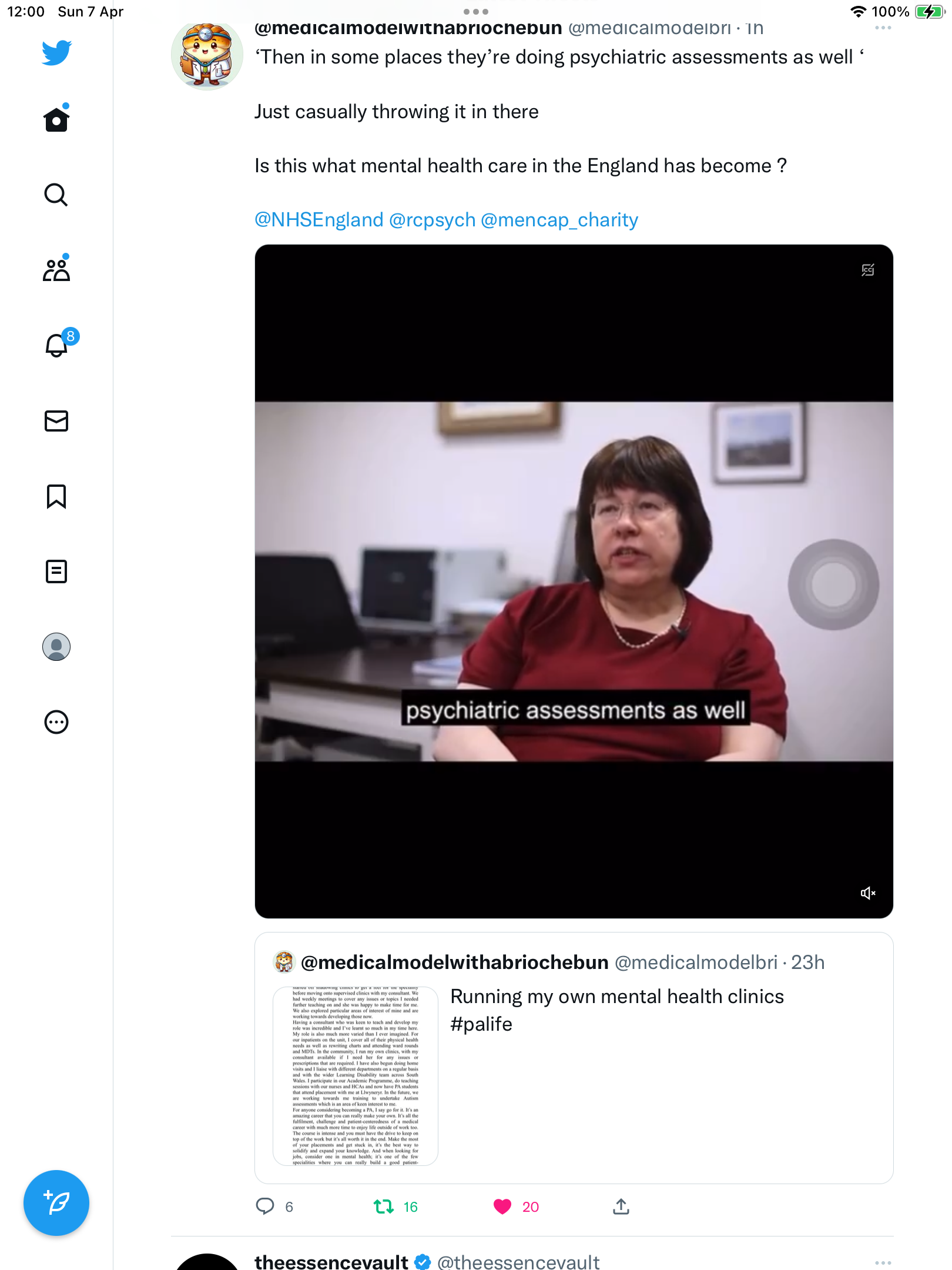Open the @NHSEngland mention link
The width and height of the screenshot is (952, 1270).
(x=319, y=220)
